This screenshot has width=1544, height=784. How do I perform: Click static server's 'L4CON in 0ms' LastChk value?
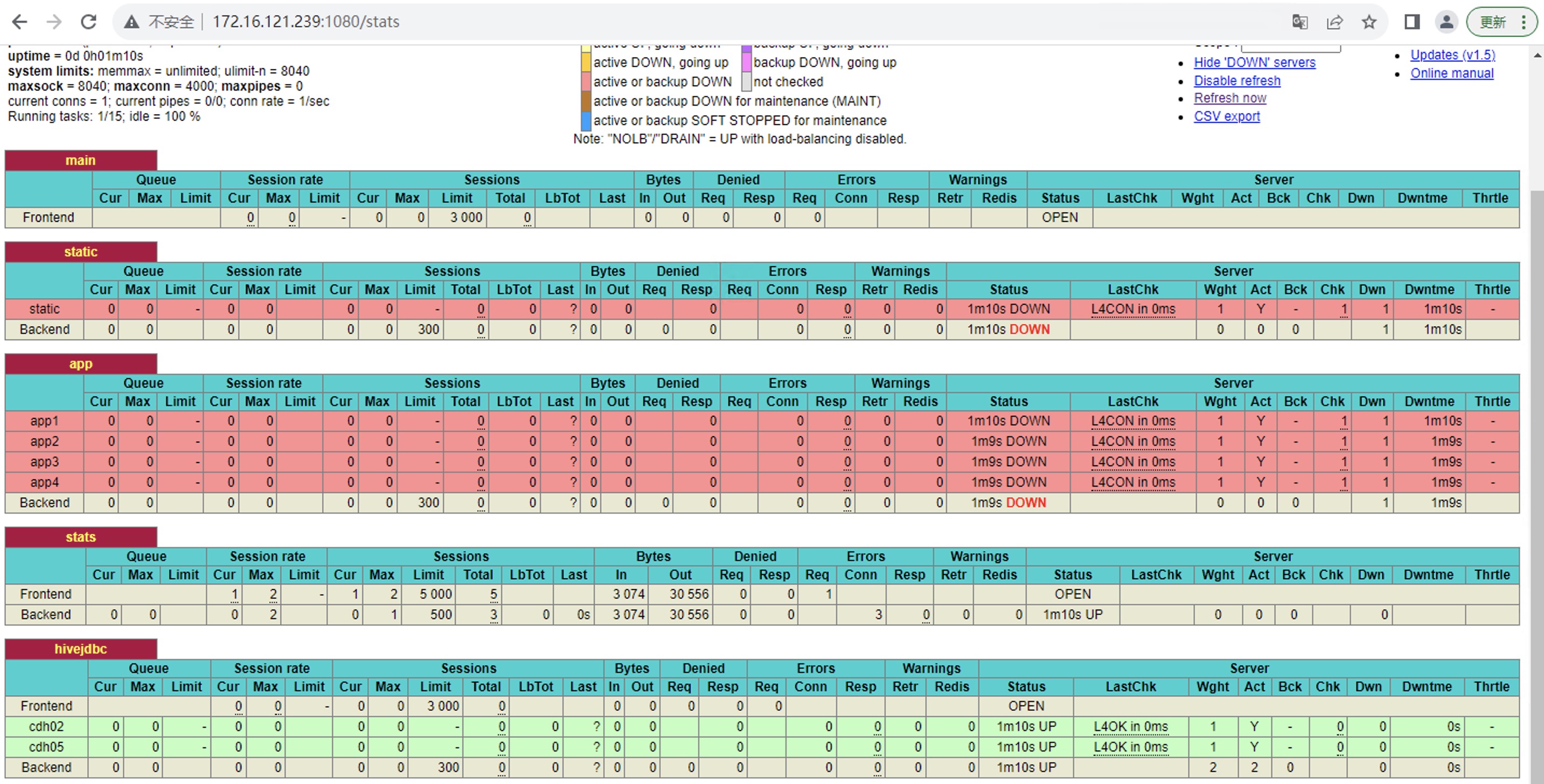1133,309
